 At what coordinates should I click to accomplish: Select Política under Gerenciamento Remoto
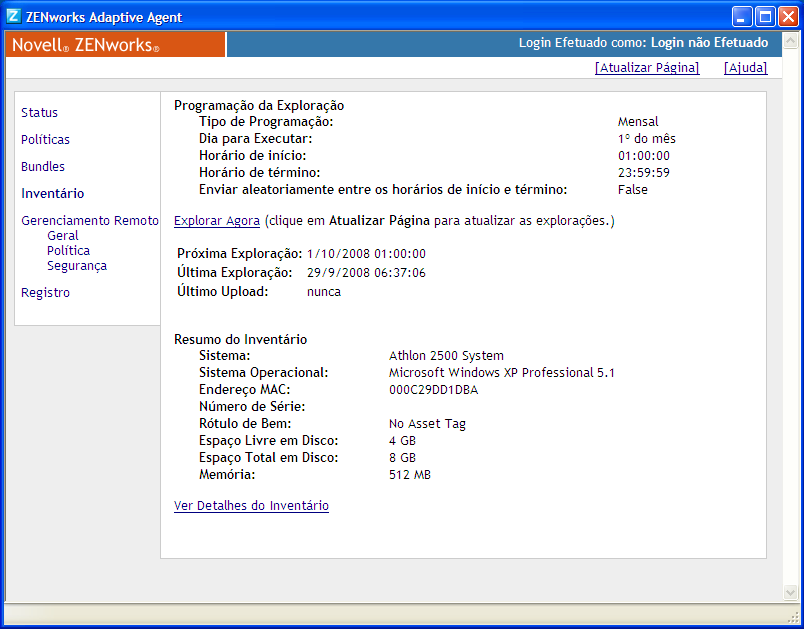point(67,251)
